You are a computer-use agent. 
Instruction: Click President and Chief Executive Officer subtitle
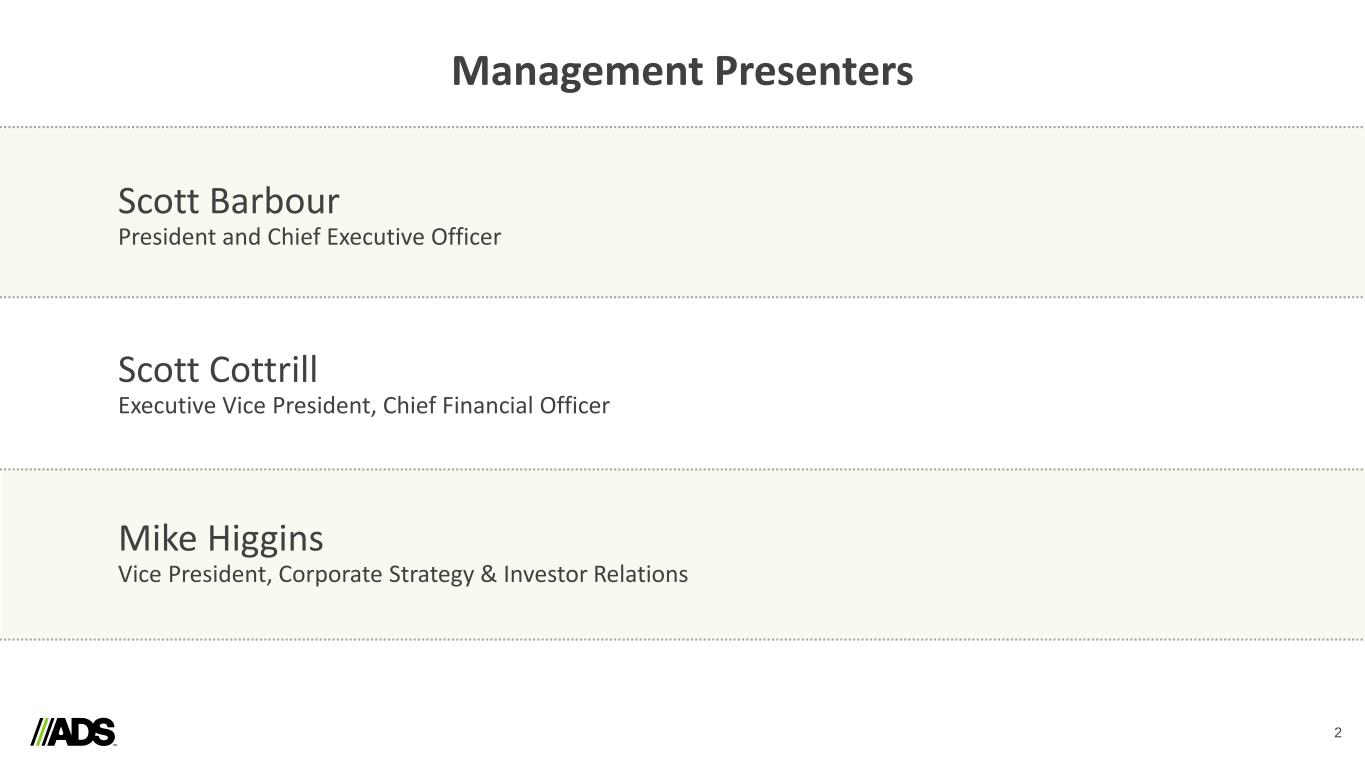pyautogui.click(x=309, y=237)
